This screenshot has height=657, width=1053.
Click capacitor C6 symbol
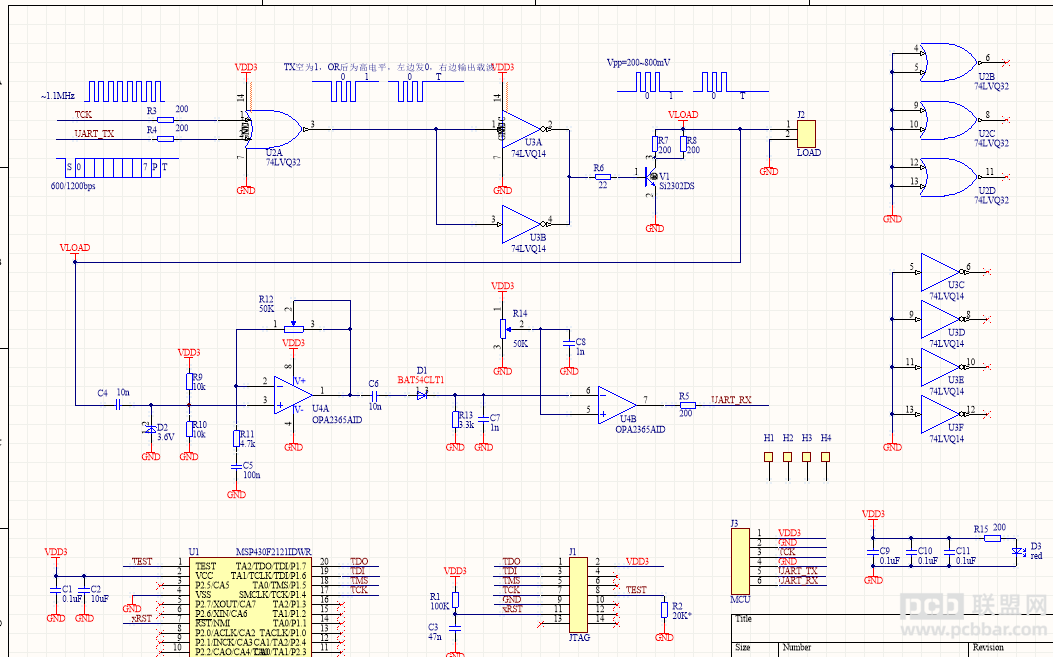coord(375,396)
